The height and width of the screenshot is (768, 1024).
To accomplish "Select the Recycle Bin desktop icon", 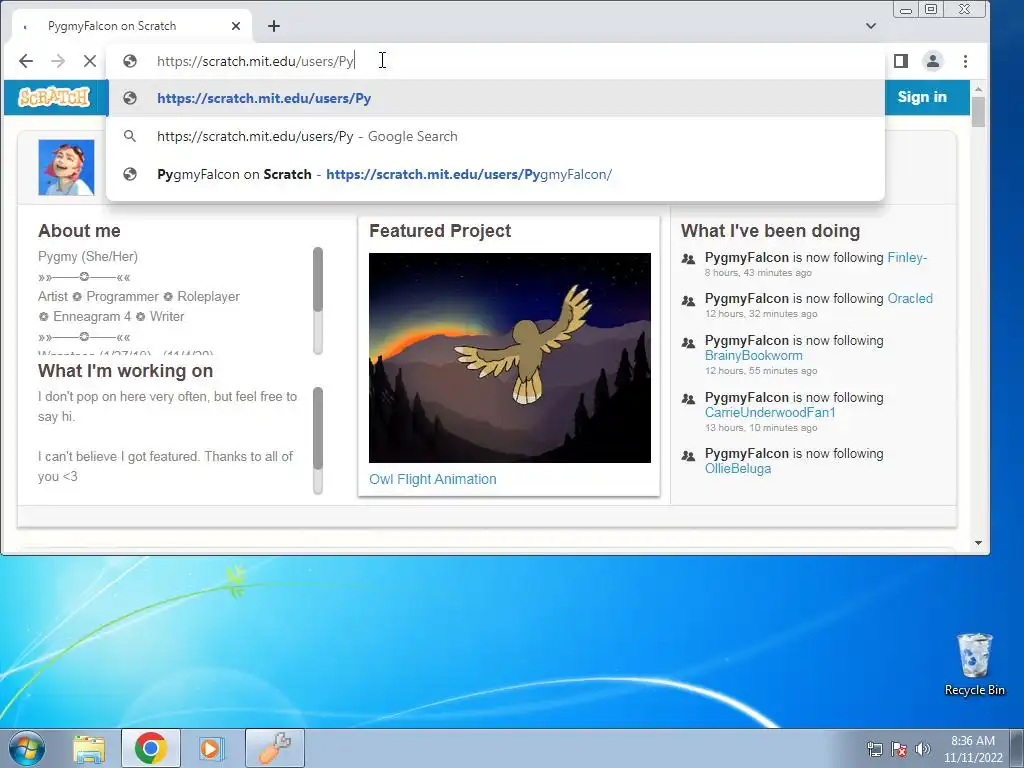I will [x=974, y=664].
